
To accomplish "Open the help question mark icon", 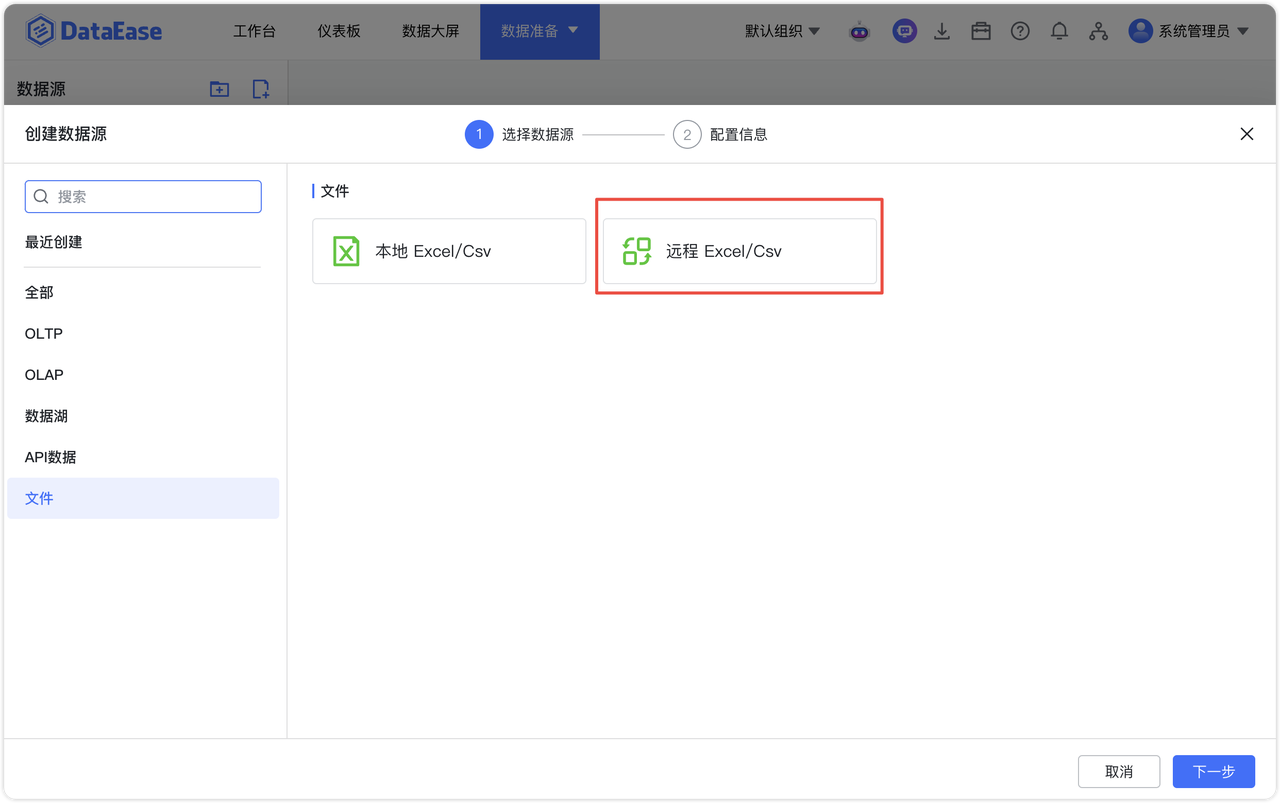I will 1020,31.
